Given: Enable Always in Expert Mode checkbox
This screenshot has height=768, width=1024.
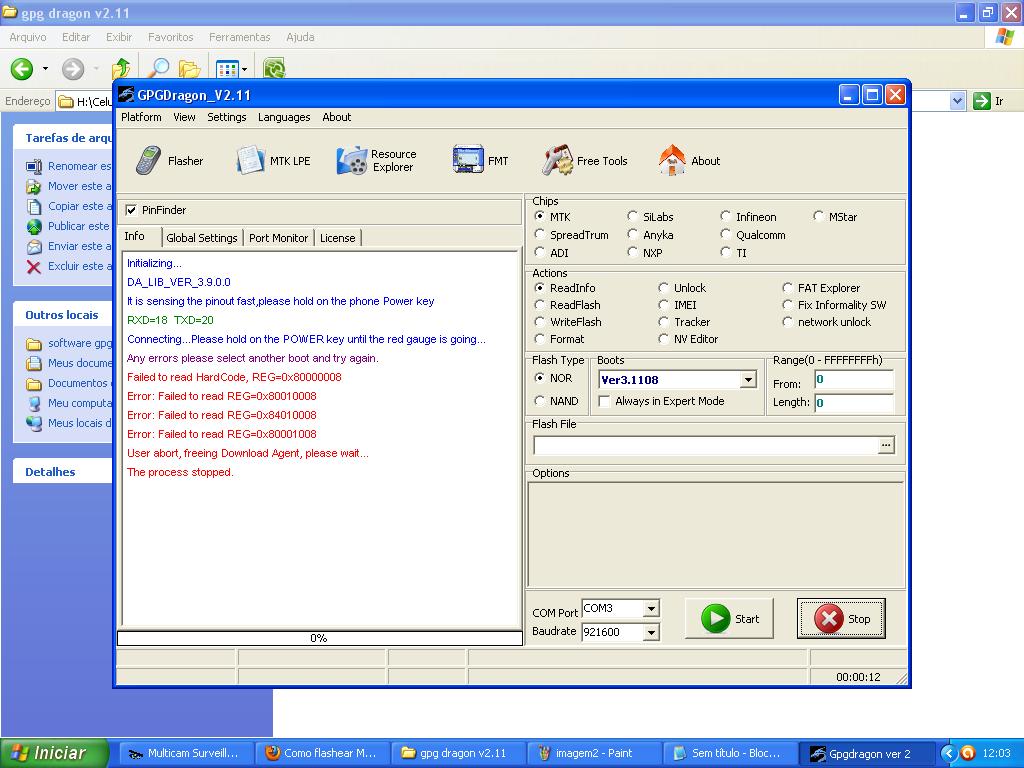Looking at the screenshot, I should pos(605,401).
